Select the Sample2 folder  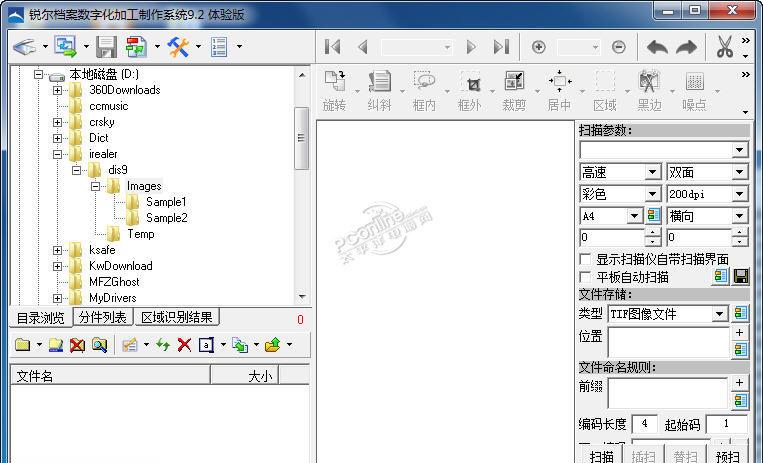click(167, 218)
